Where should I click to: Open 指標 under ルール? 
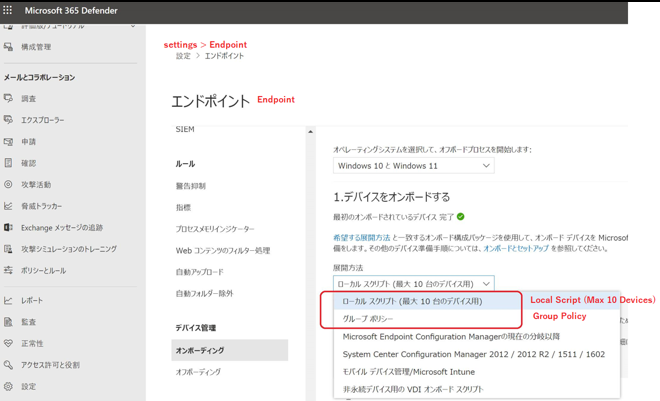pos(183,207)
